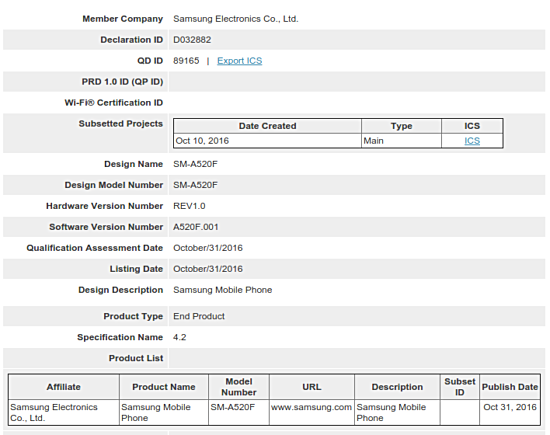Select Hardware Version value REV1.0
550x435 pixels.
click(189, 206)
